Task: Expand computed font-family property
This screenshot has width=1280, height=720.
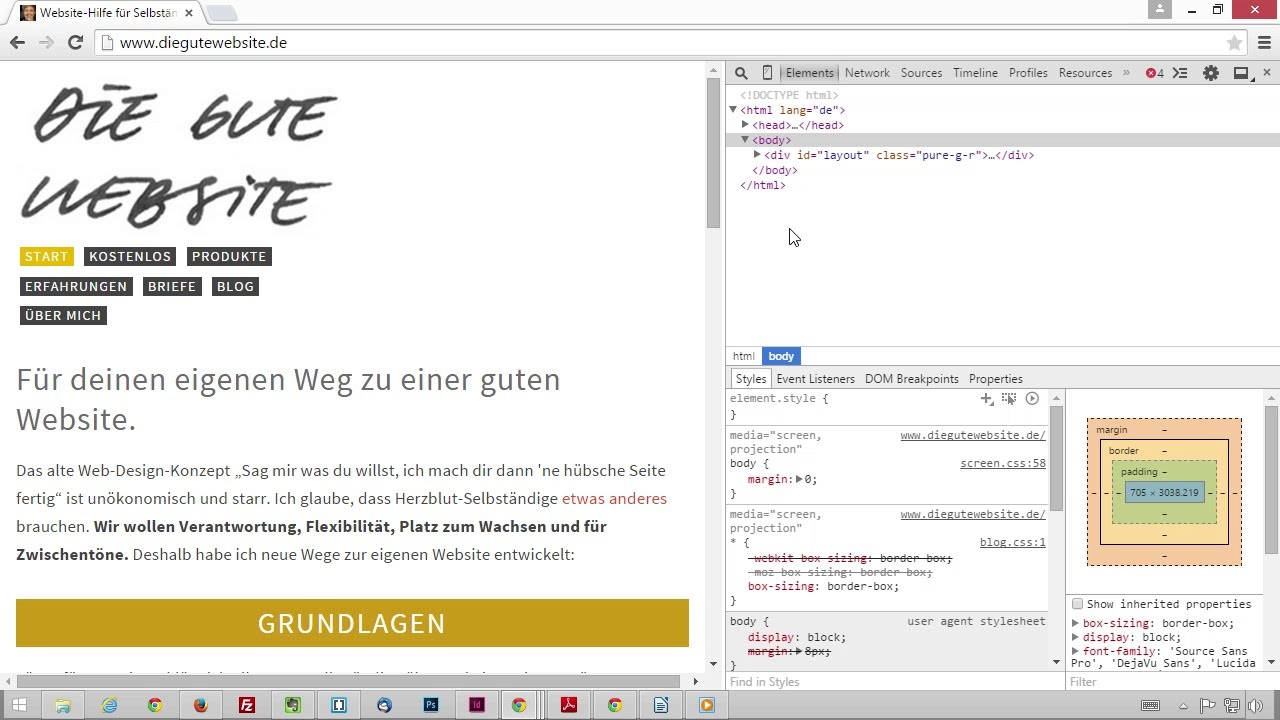Action: click(x=1075, y=651)
